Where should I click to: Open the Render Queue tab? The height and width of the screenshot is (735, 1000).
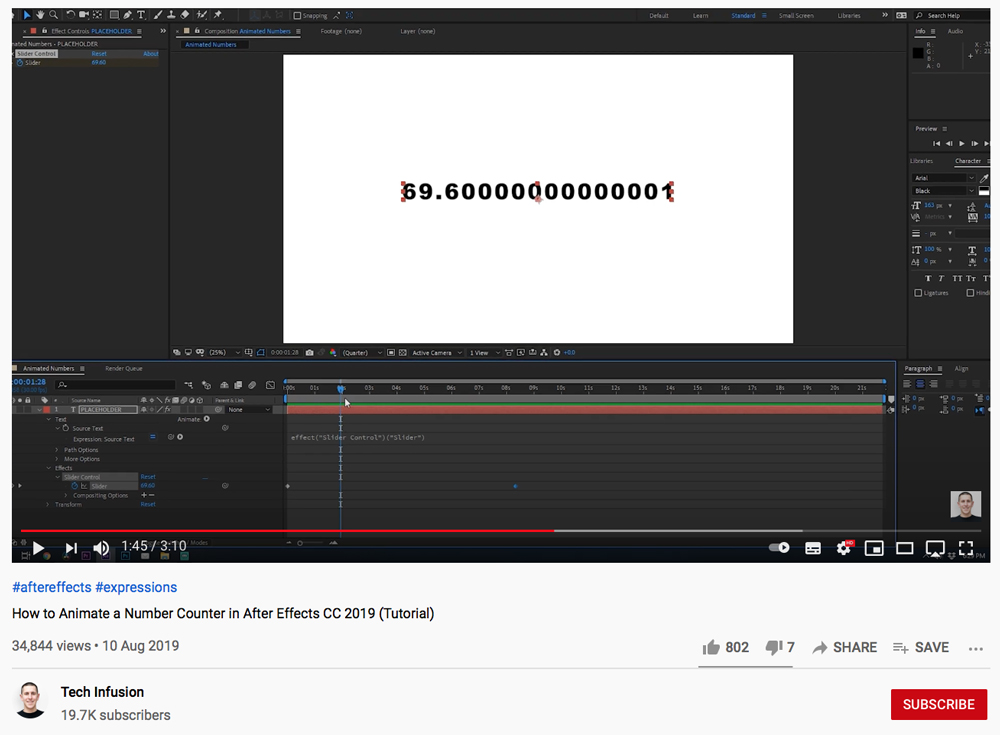point(124,368)
